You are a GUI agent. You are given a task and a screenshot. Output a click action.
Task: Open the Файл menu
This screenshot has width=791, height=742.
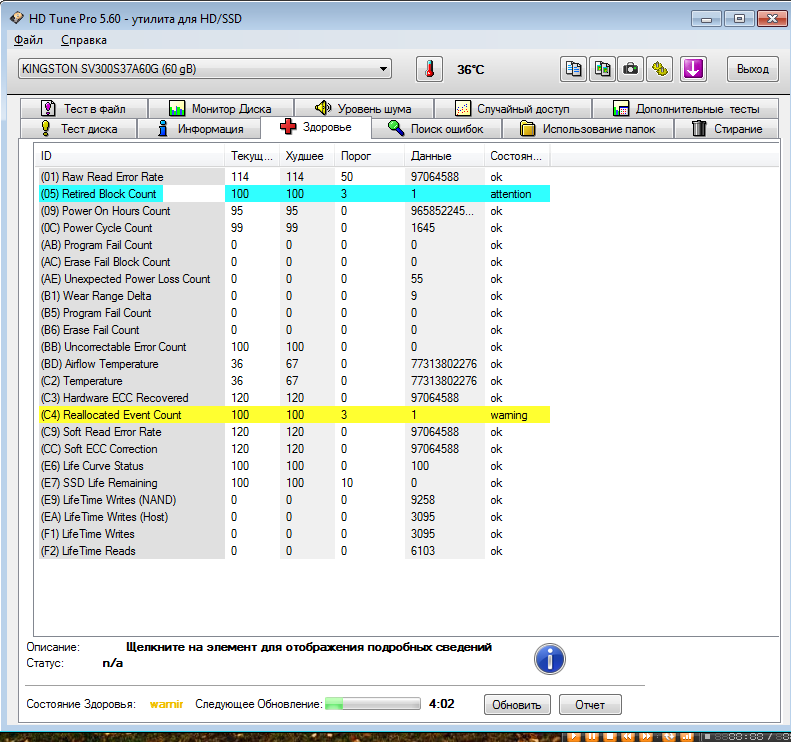(29, 40)
